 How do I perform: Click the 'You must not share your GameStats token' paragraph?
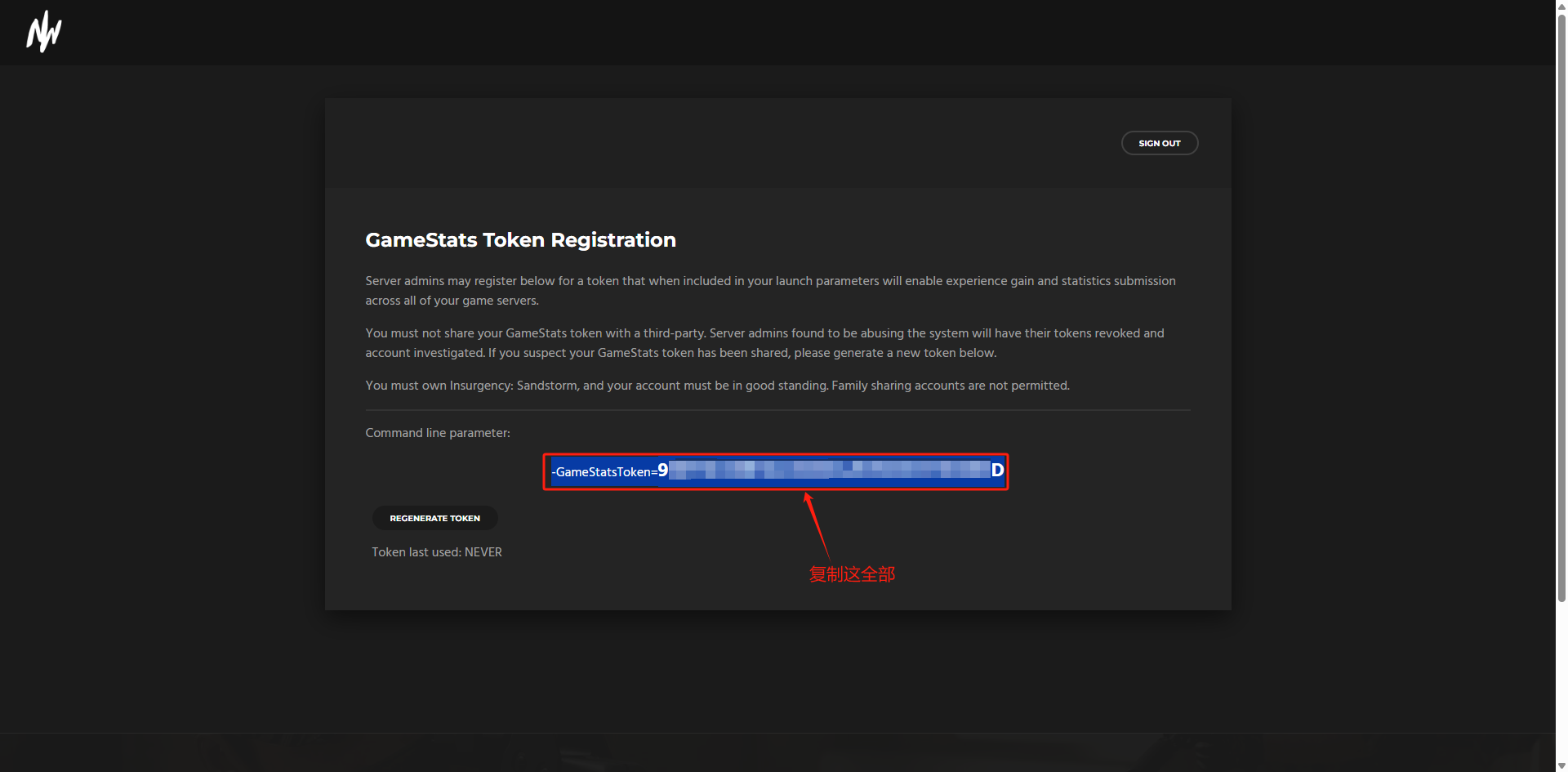765,343
